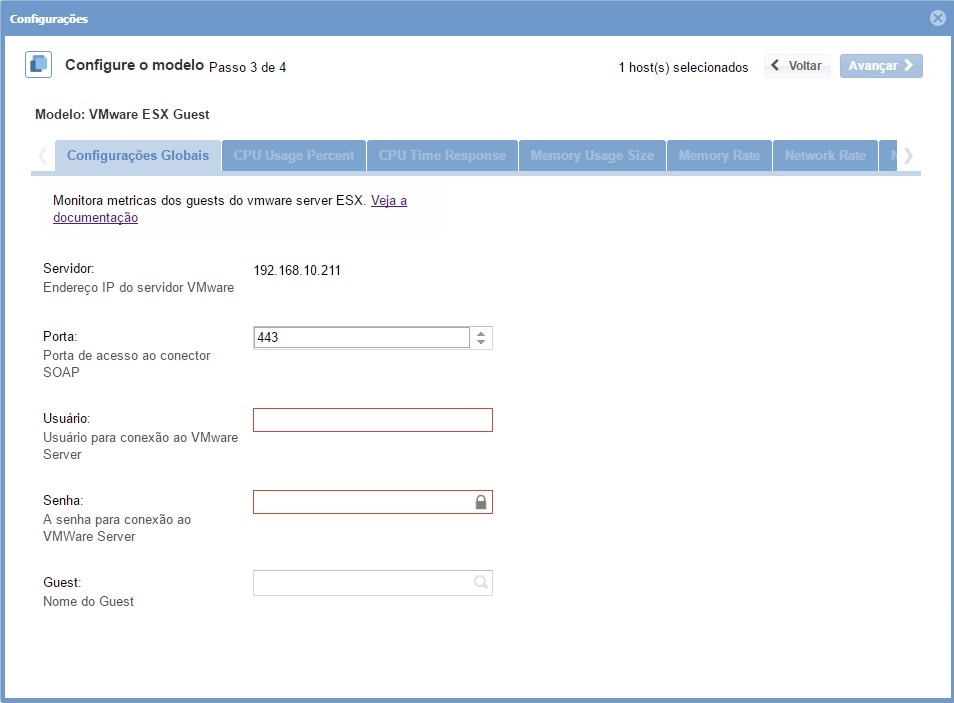Open the Veja a documentação link
The height and width of the screenshot is (703, 954).
coord(389,201)
